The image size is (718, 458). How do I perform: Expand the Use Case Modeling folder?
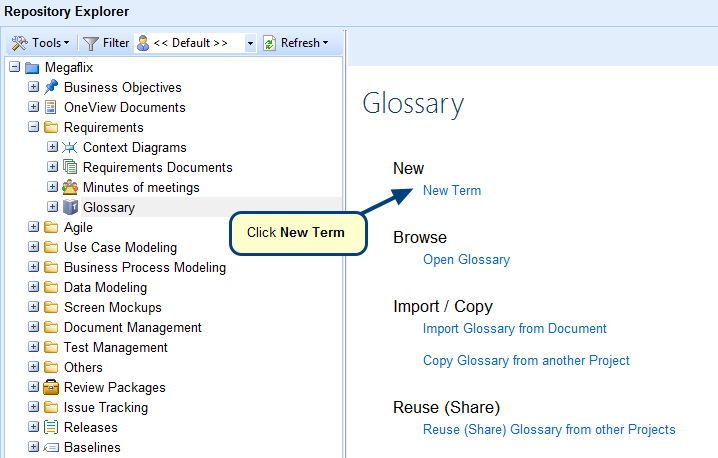[33, 247]
